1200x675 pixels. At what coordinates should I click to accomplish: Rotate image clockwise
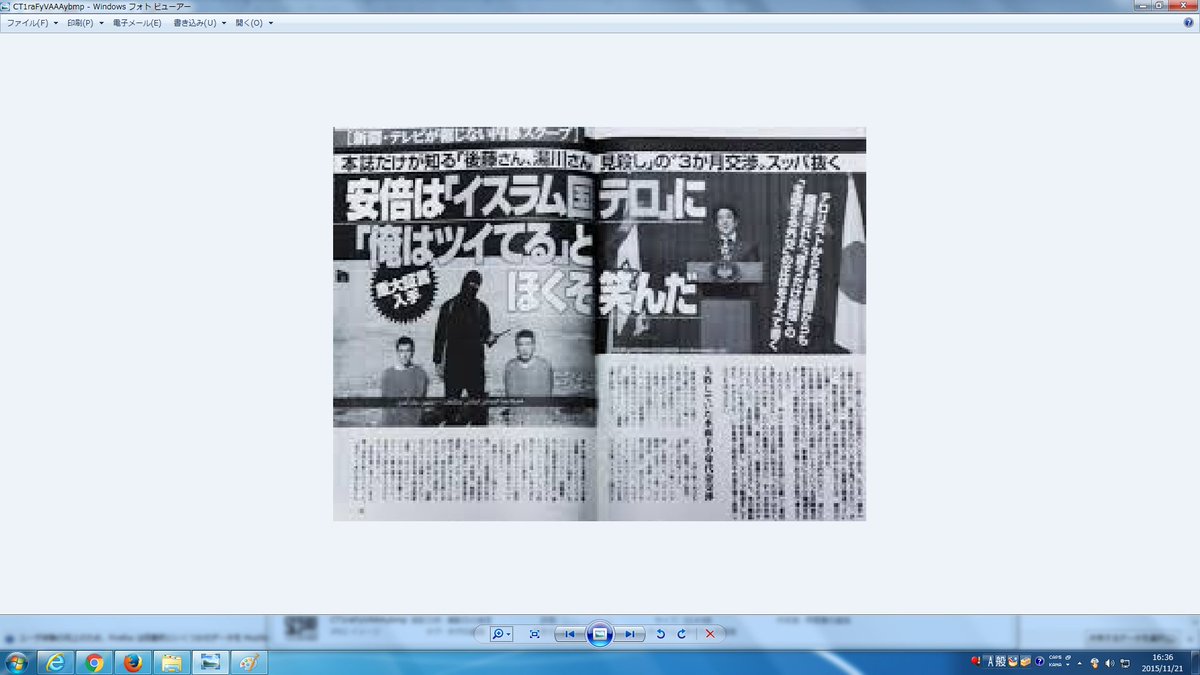click(x=682, y=634)
